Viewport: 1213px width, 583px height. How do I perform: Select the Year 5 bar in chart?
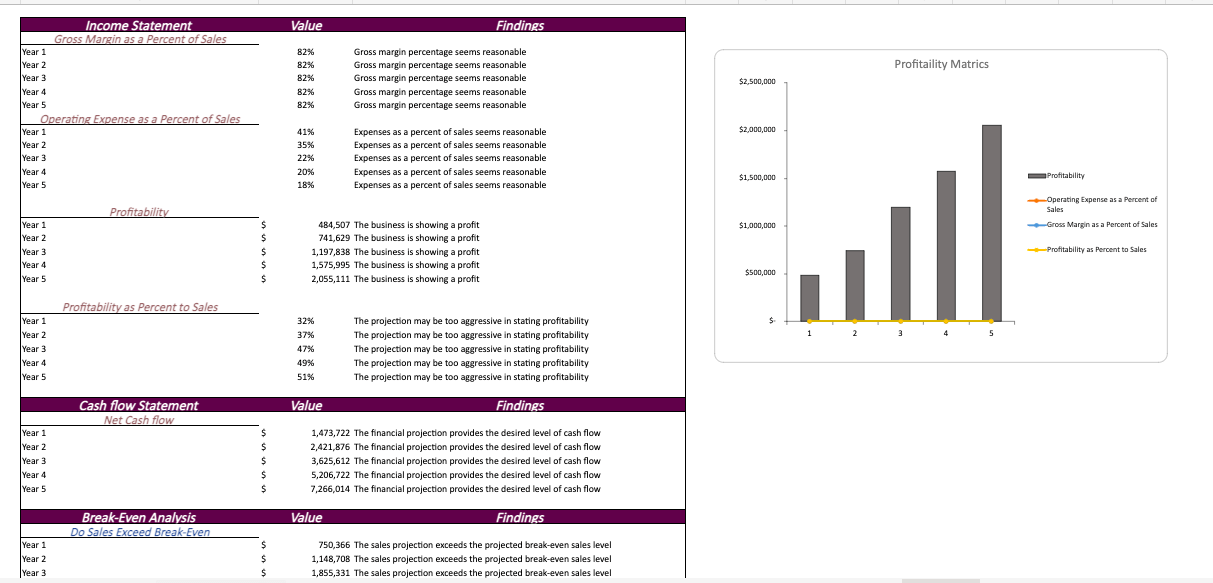tap(991, 222)
